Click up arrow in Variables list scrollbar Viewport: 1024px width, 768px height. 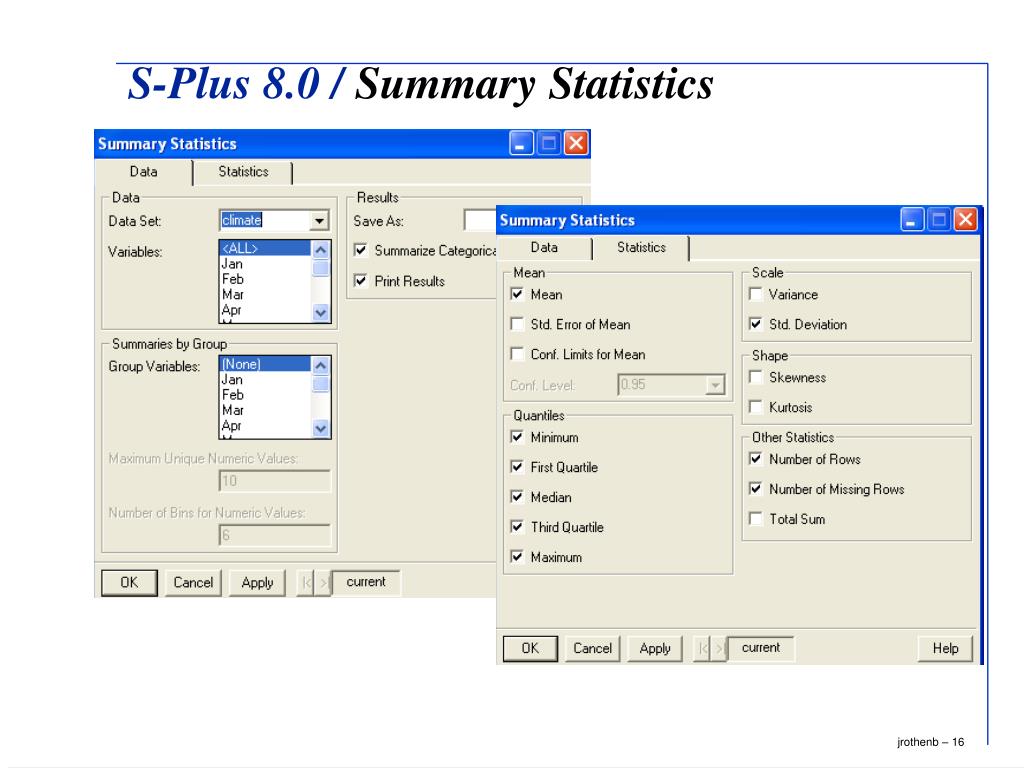click(x=320, y=249)
